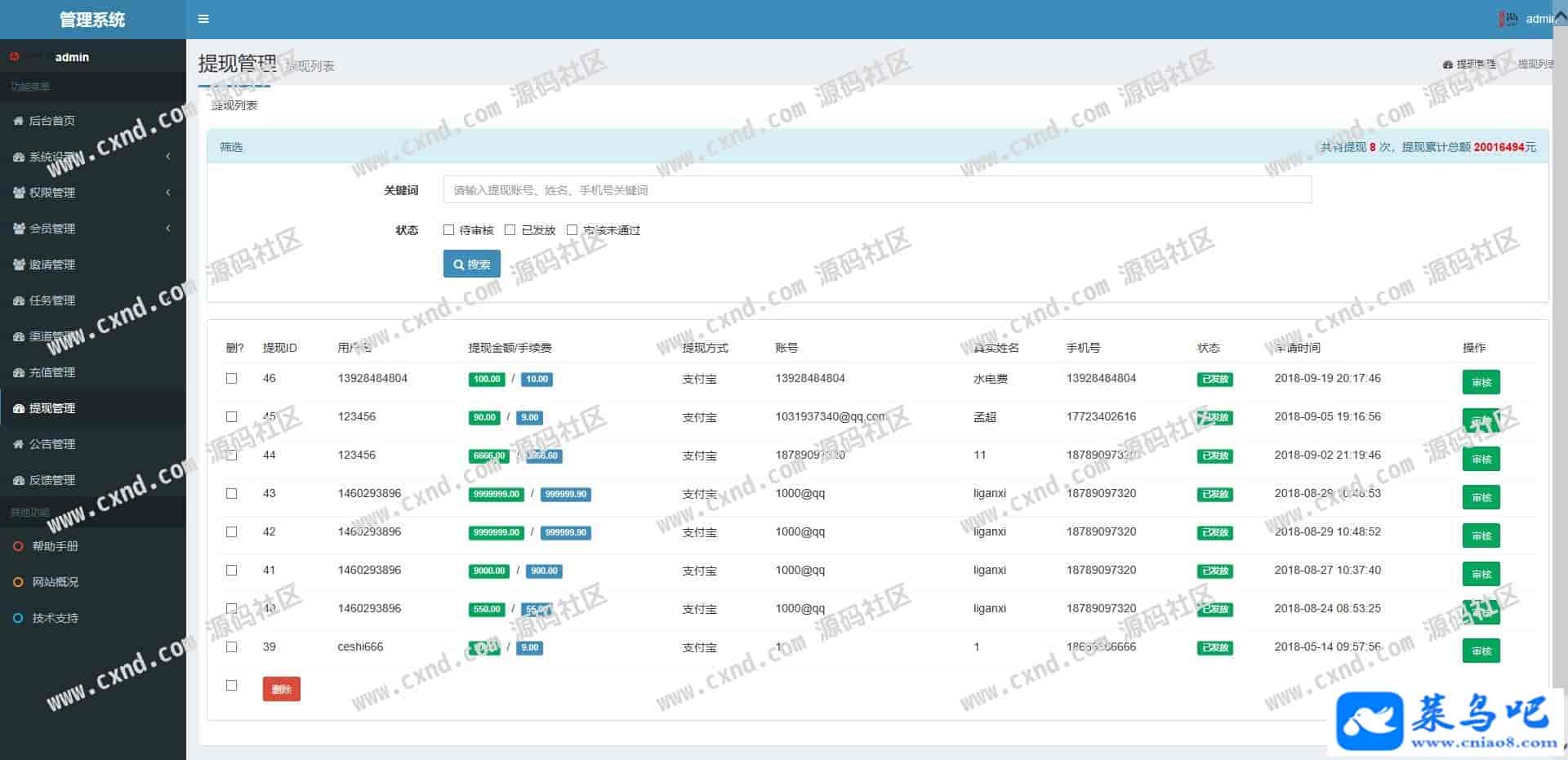Open 提现管理 in the sidebar menu
Image resolution: width=1568 pixels, height=760 pixels.
52,408
